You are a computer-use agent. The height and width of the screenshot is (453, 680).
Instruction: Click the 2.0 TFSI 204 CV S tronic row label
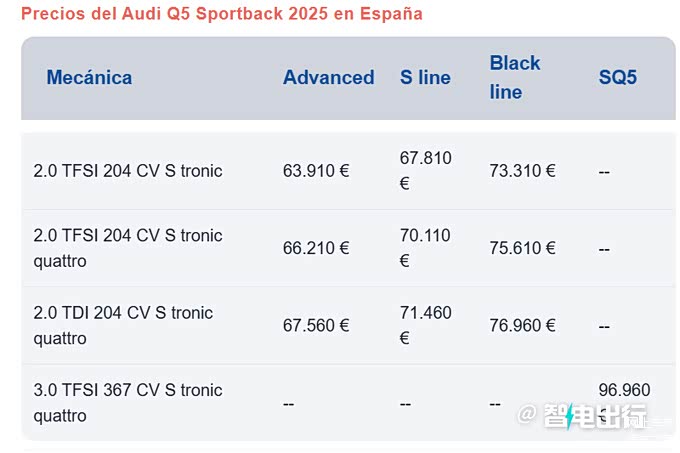pyautogui.click(x=128, y=171)
